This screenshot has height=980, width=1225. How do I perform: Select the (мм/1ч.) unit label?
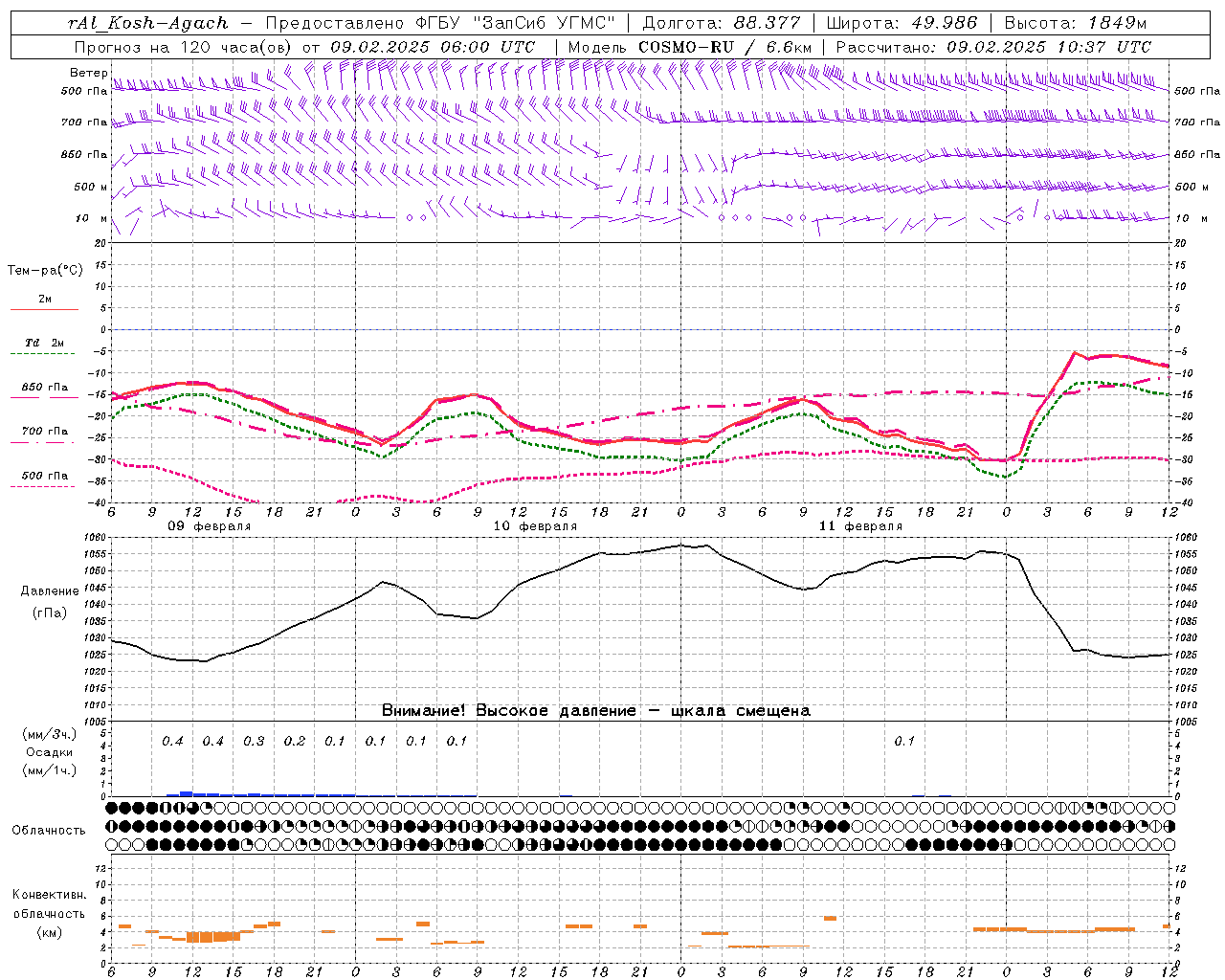point(50,770)
